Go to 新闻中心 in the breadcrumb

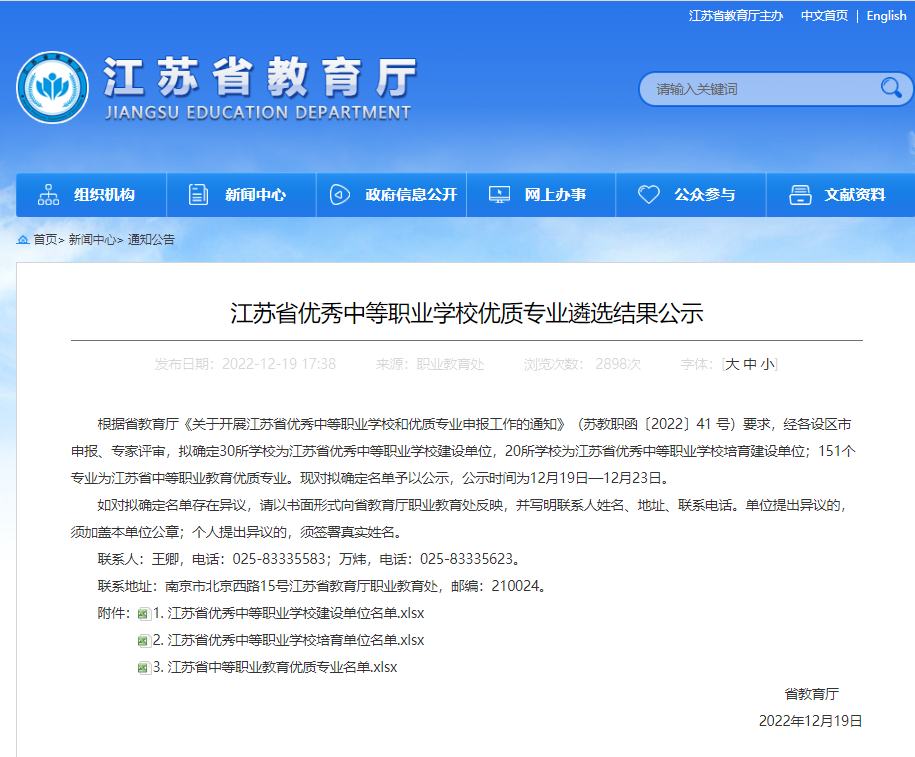click(92, 239)
